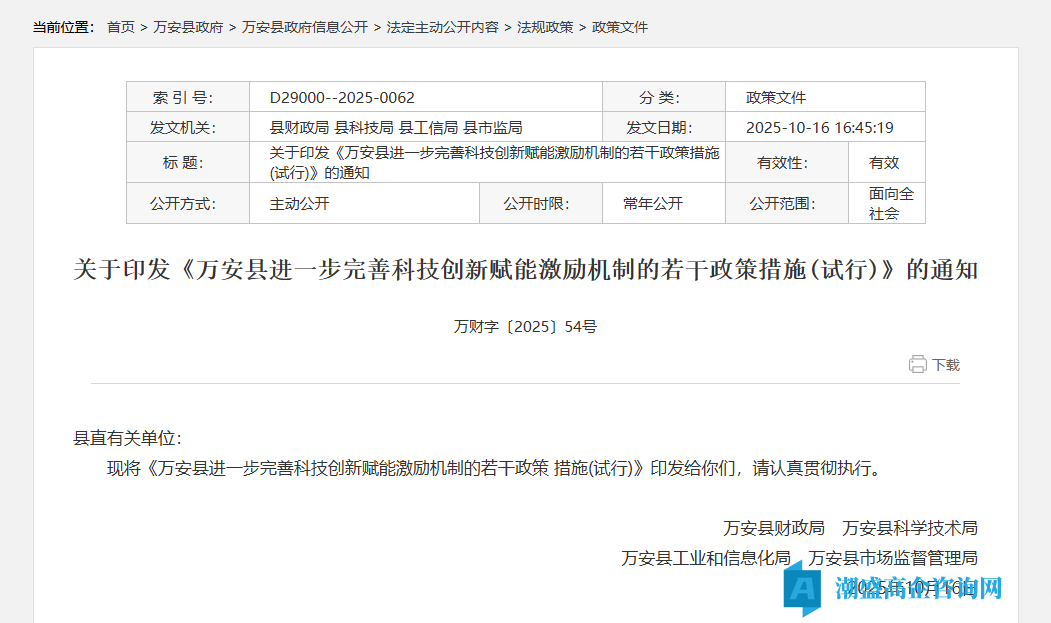Go to 首页 in the breadcrumb
Screen dimensions: 1051x623
tap(121, 27)
